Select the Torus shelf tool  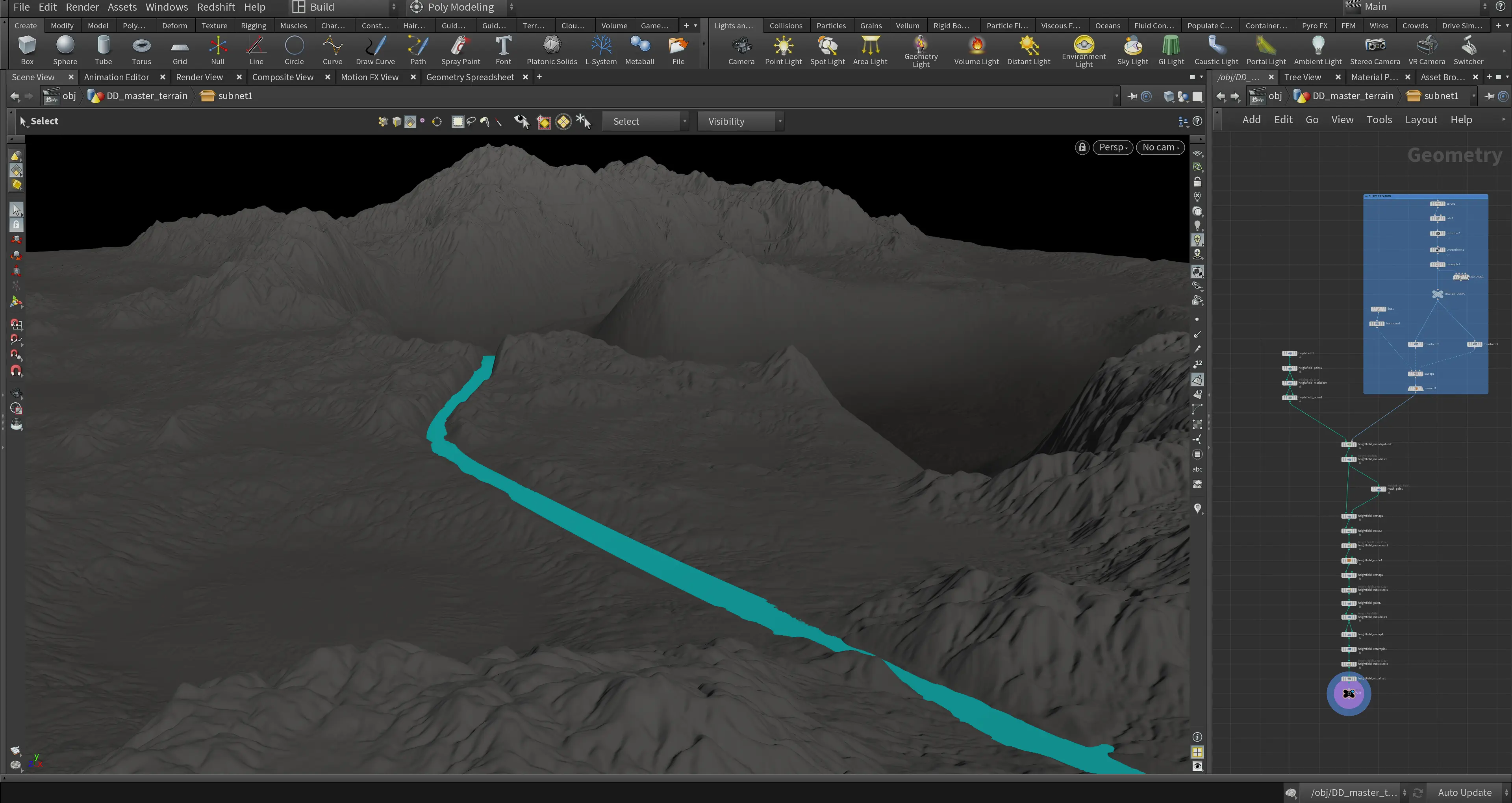point(141,50)
